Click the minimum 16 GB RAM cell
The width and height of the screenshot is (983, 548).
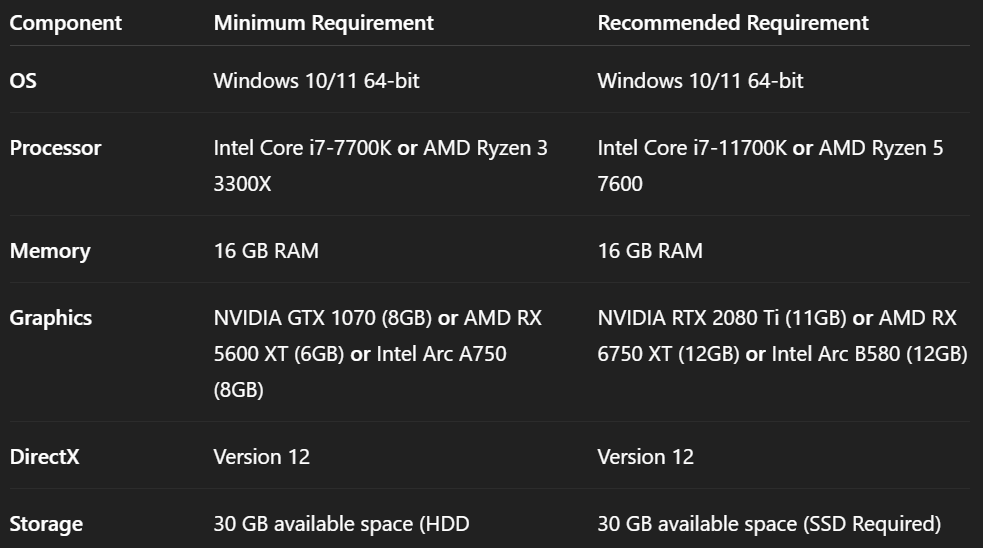[x=266, y=251]
